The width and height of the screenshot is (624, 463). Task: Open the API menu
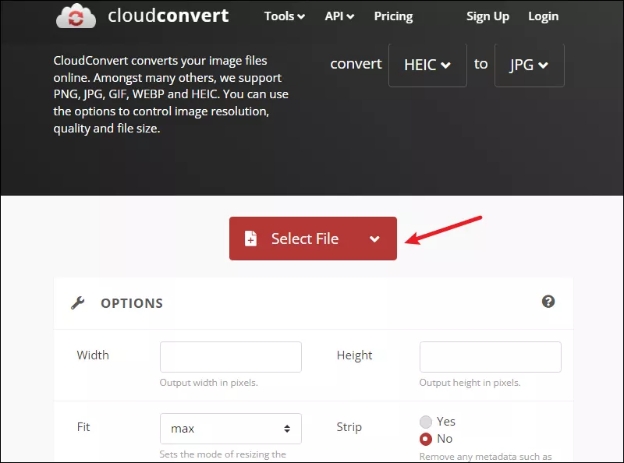coord(340,16)
